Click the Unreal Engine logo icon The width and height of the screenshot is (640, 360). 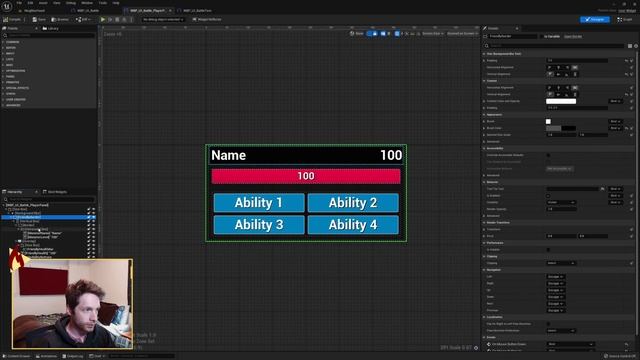[x=7, y=6]
